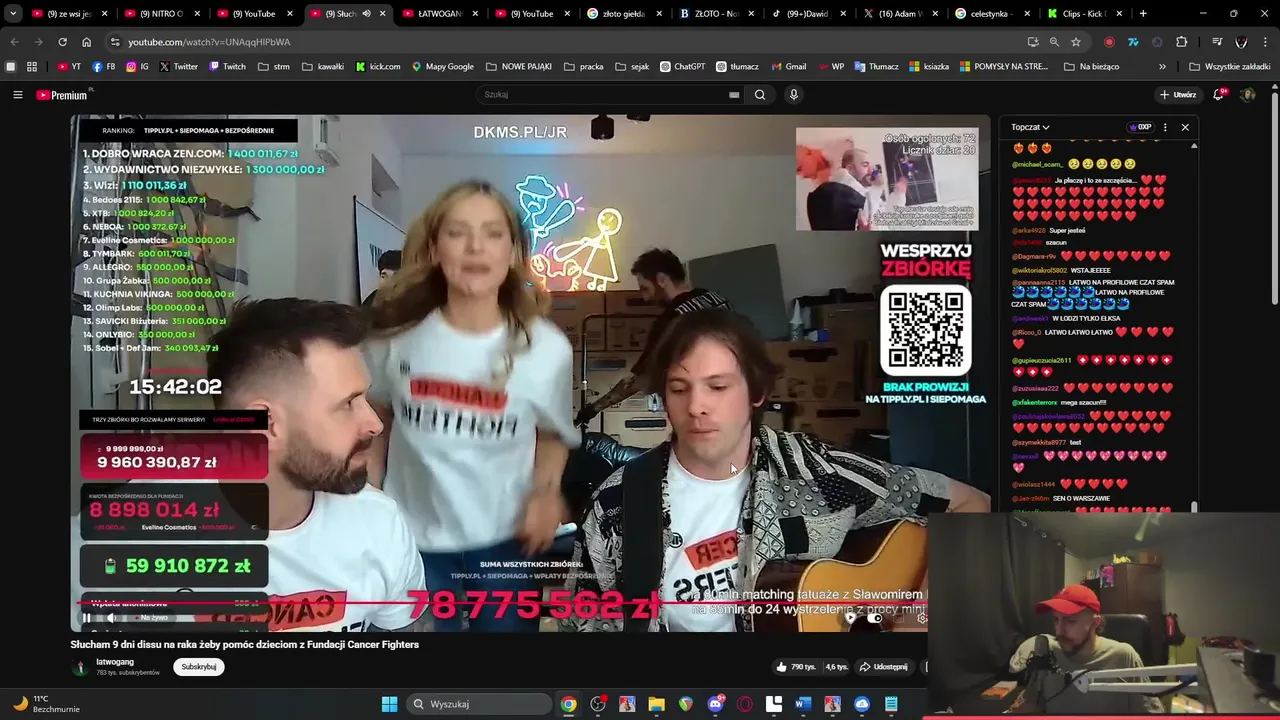
Task: Open the YT bookmark
Action: [x=69, y=67]
